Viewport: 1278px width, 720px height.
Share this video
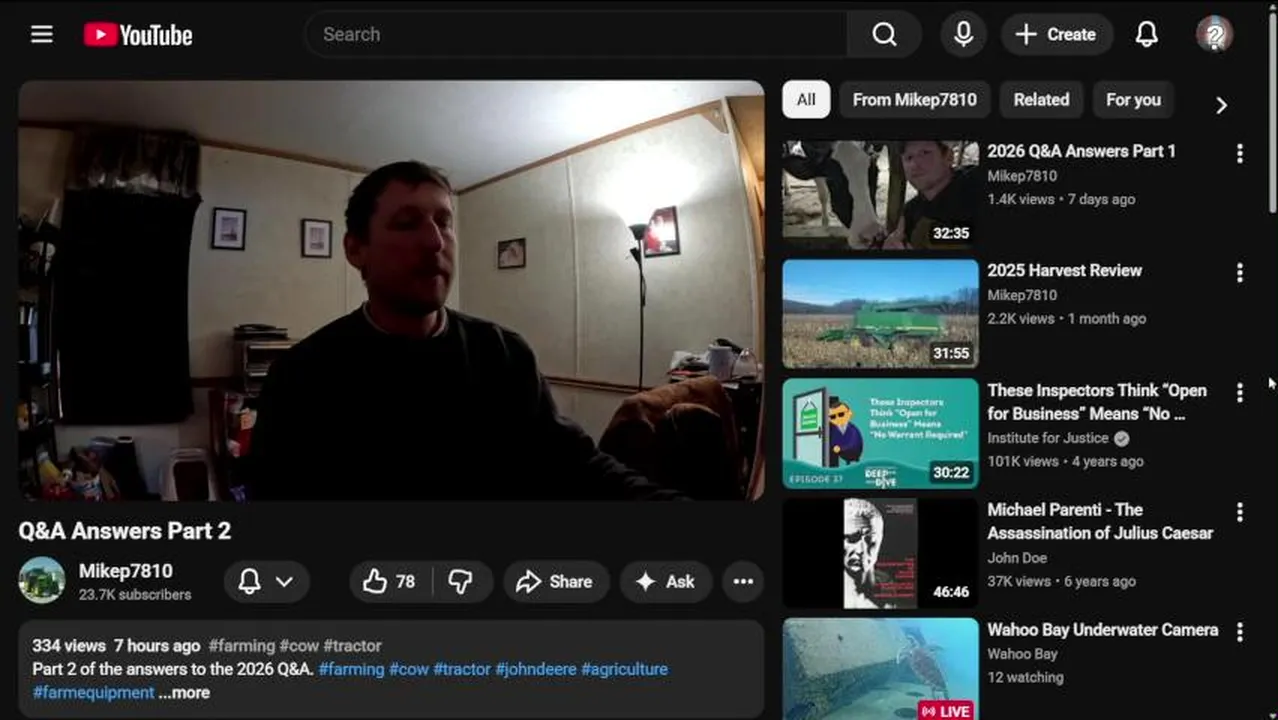[x=555, y=581]
